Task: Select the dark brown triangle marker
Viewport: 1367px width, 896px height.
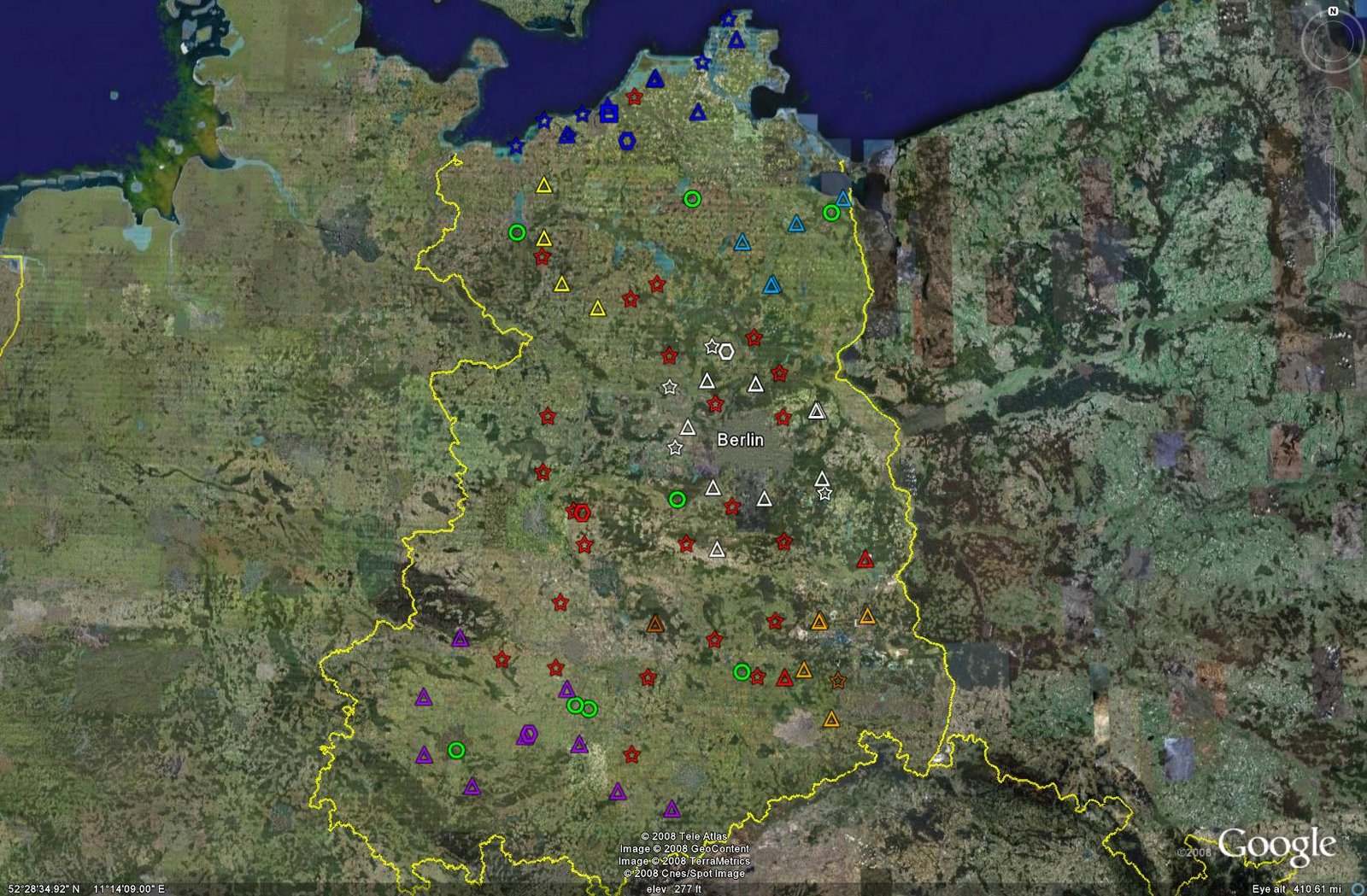Action: (x=655, y=624)
